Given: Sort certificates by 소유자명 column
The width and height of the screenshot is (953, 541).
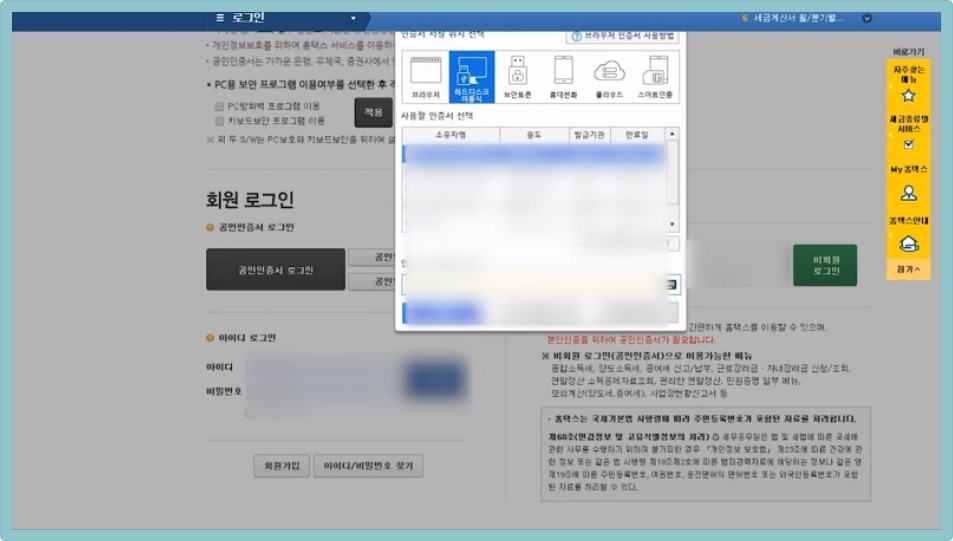Looking at the screenshot, I should pos(450,135).
